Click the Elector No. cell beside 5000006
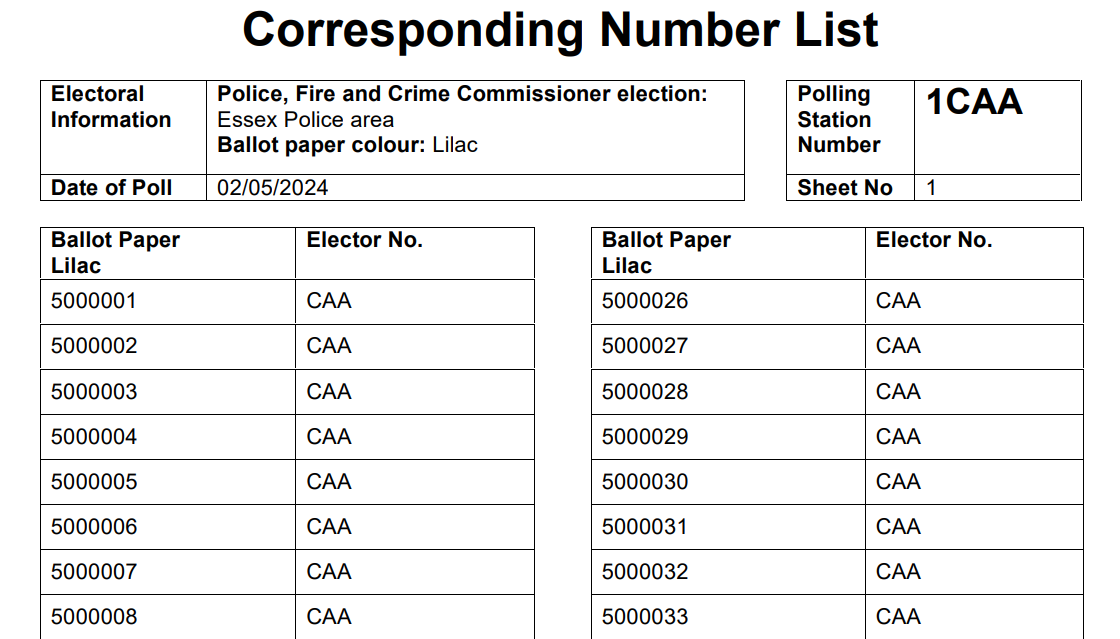The image size is (1120, 639). tap(329, 527)
